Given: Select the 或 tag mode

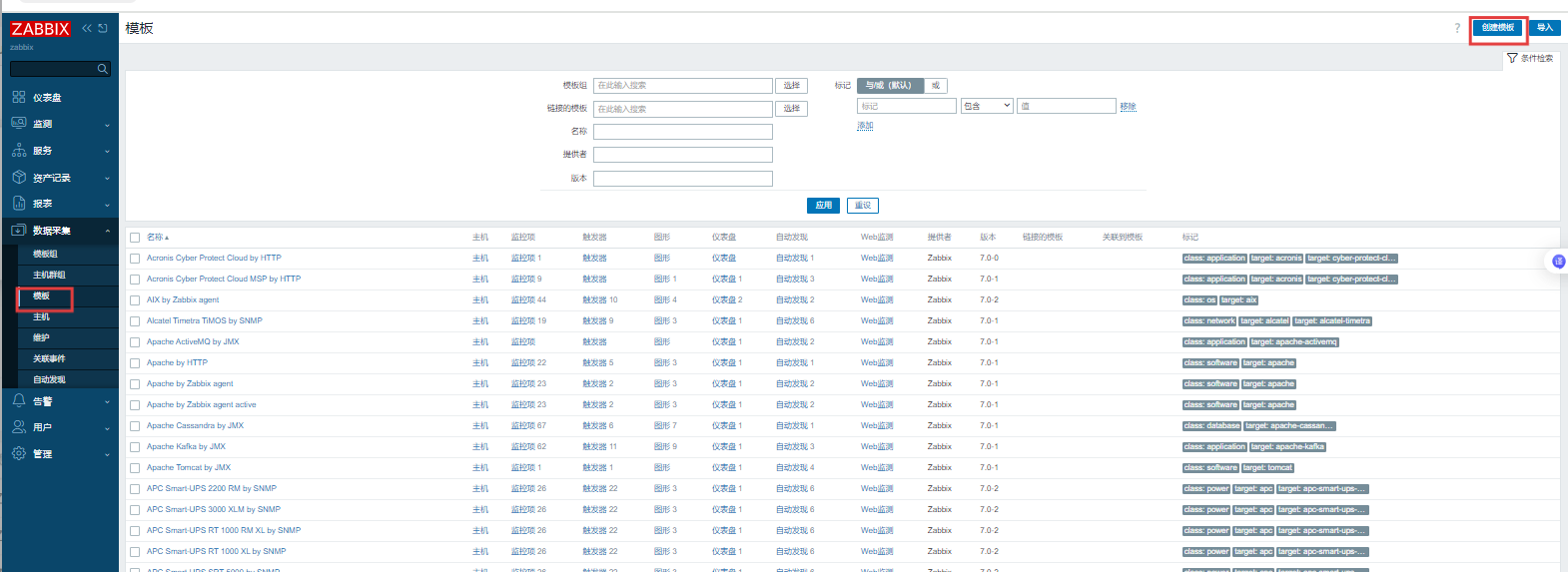Looking at the screenshot, I should click(936, 86).
